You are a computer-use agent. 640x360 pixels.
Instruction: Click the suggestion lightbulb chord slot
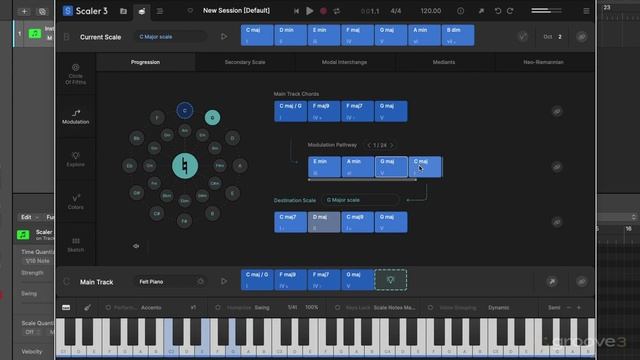(x=391, y=280)
